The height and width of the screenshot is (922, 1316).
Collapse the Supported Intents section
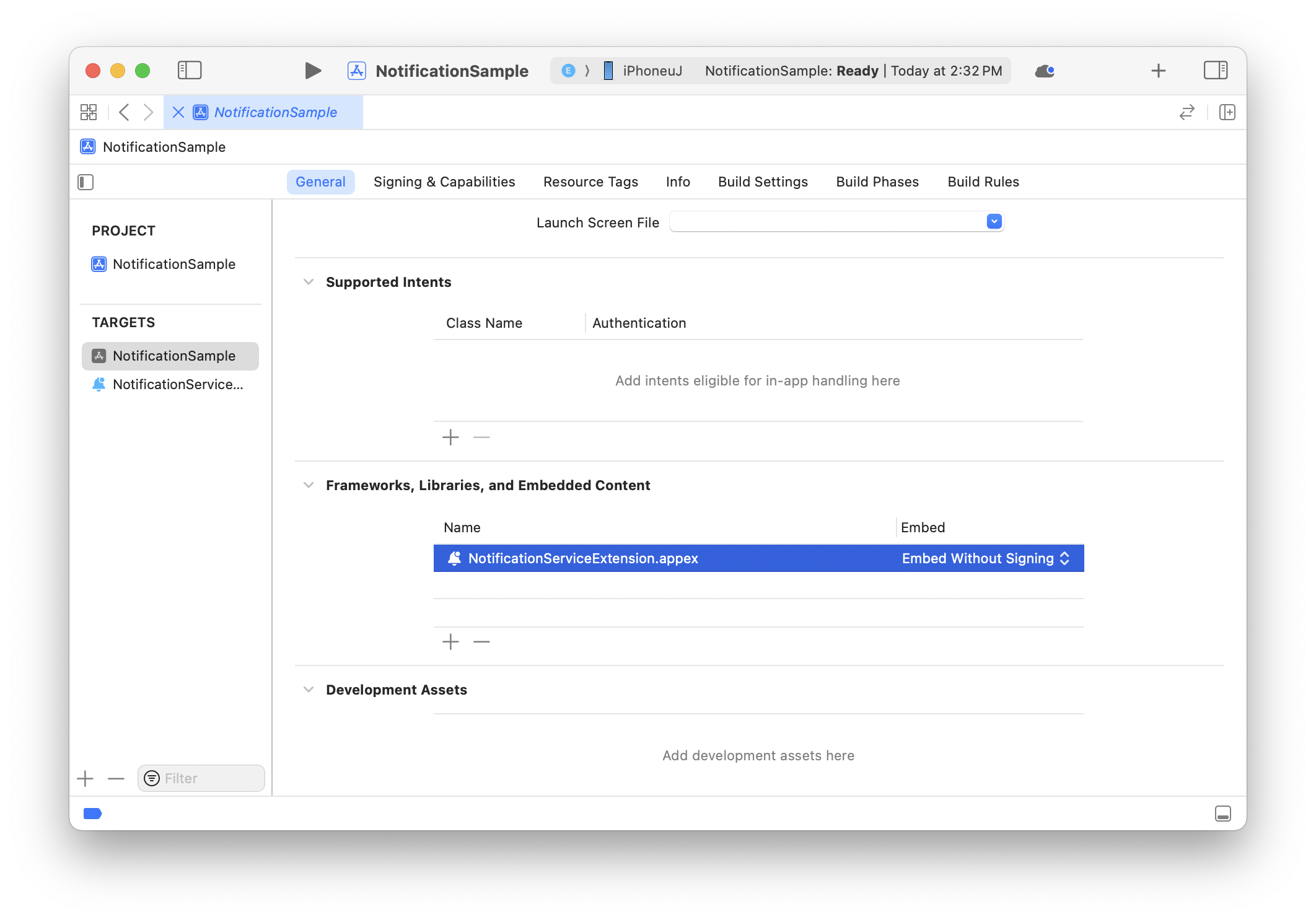coord(309,282)
